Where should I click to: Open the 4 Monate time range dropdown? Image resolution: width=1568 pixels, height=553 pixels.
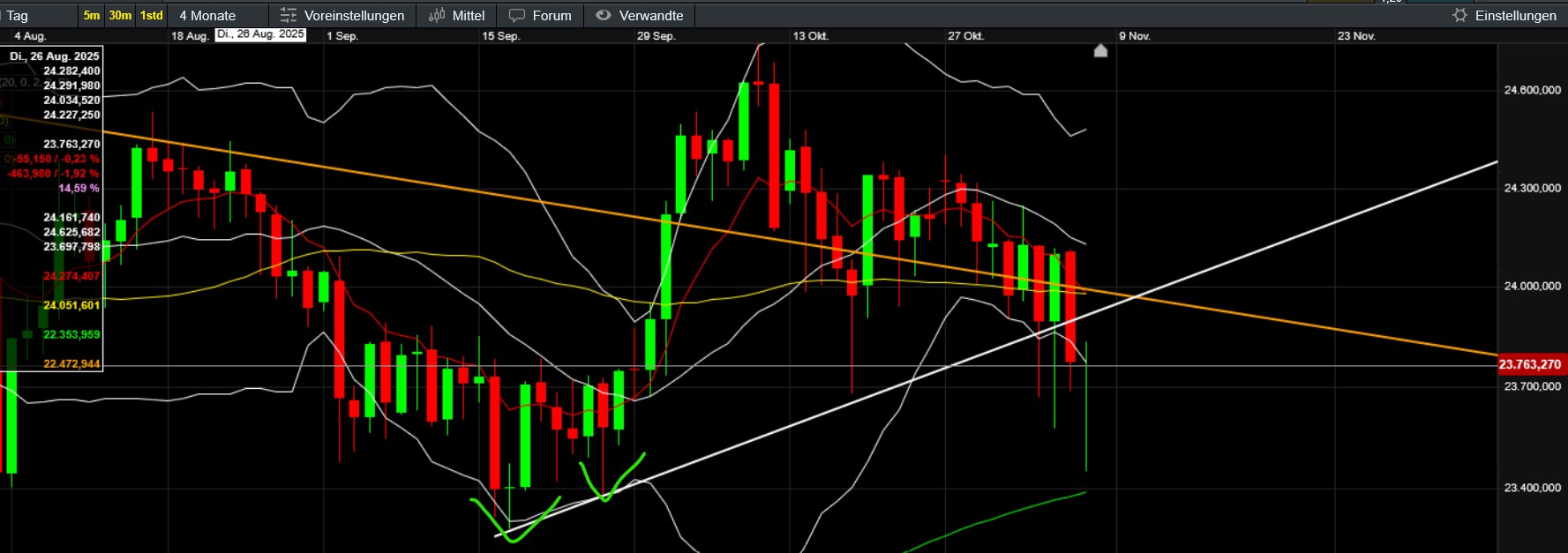[208, 16]
